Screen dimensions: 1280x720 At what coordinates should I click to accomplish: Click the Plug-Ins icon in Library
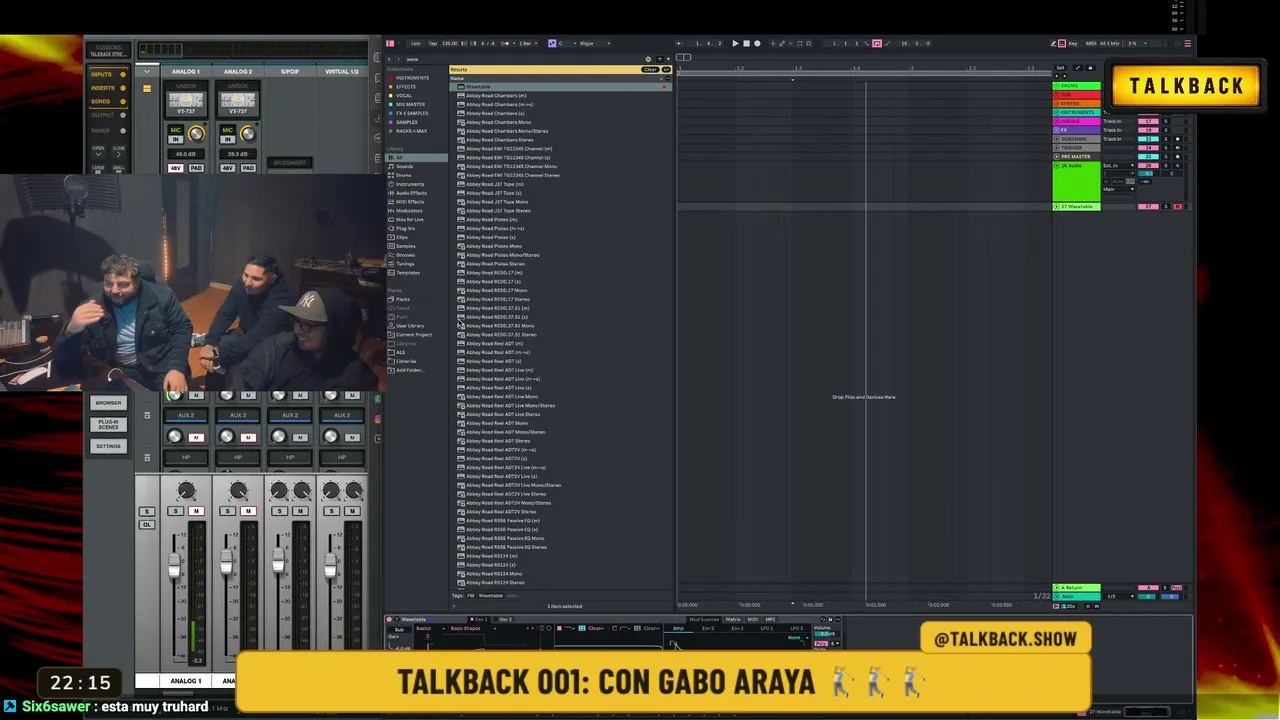pyautogui.click(x=392, y=229)
